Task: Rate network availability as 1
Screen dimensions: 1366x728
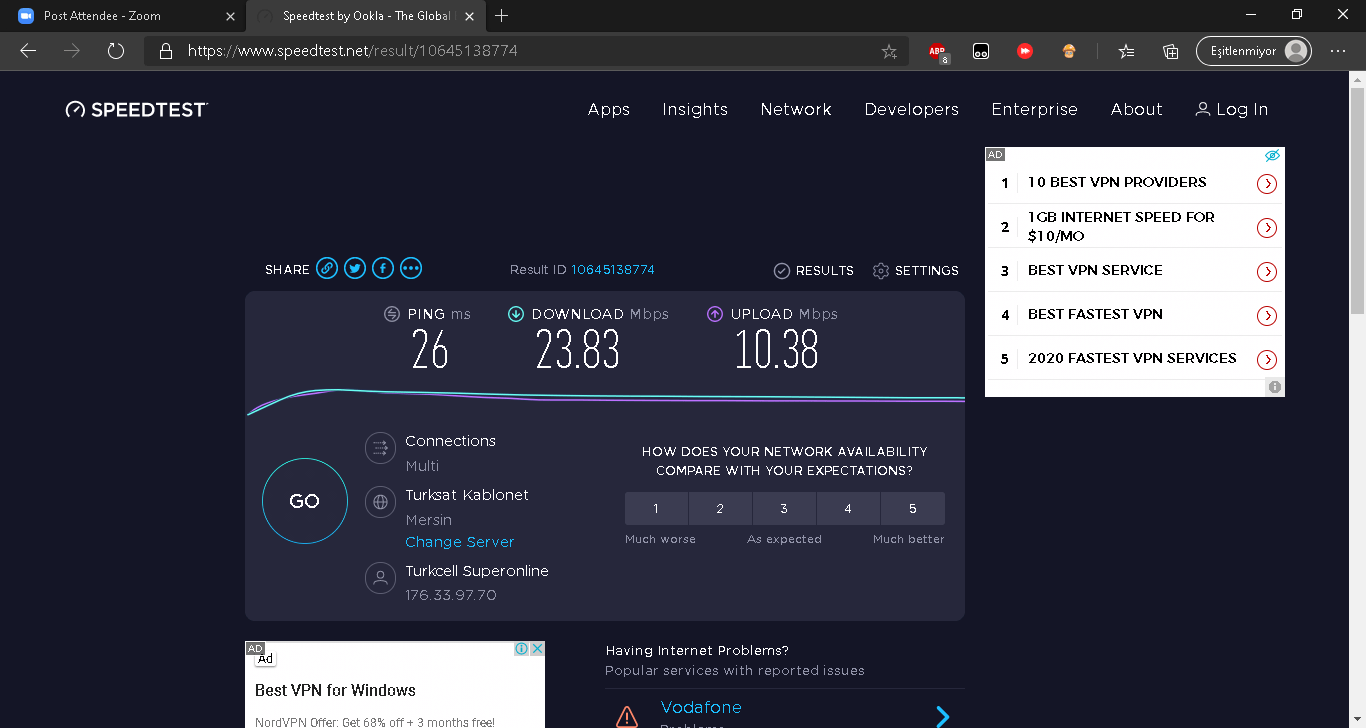Action: pyautogui.click(x=656, y=509)
